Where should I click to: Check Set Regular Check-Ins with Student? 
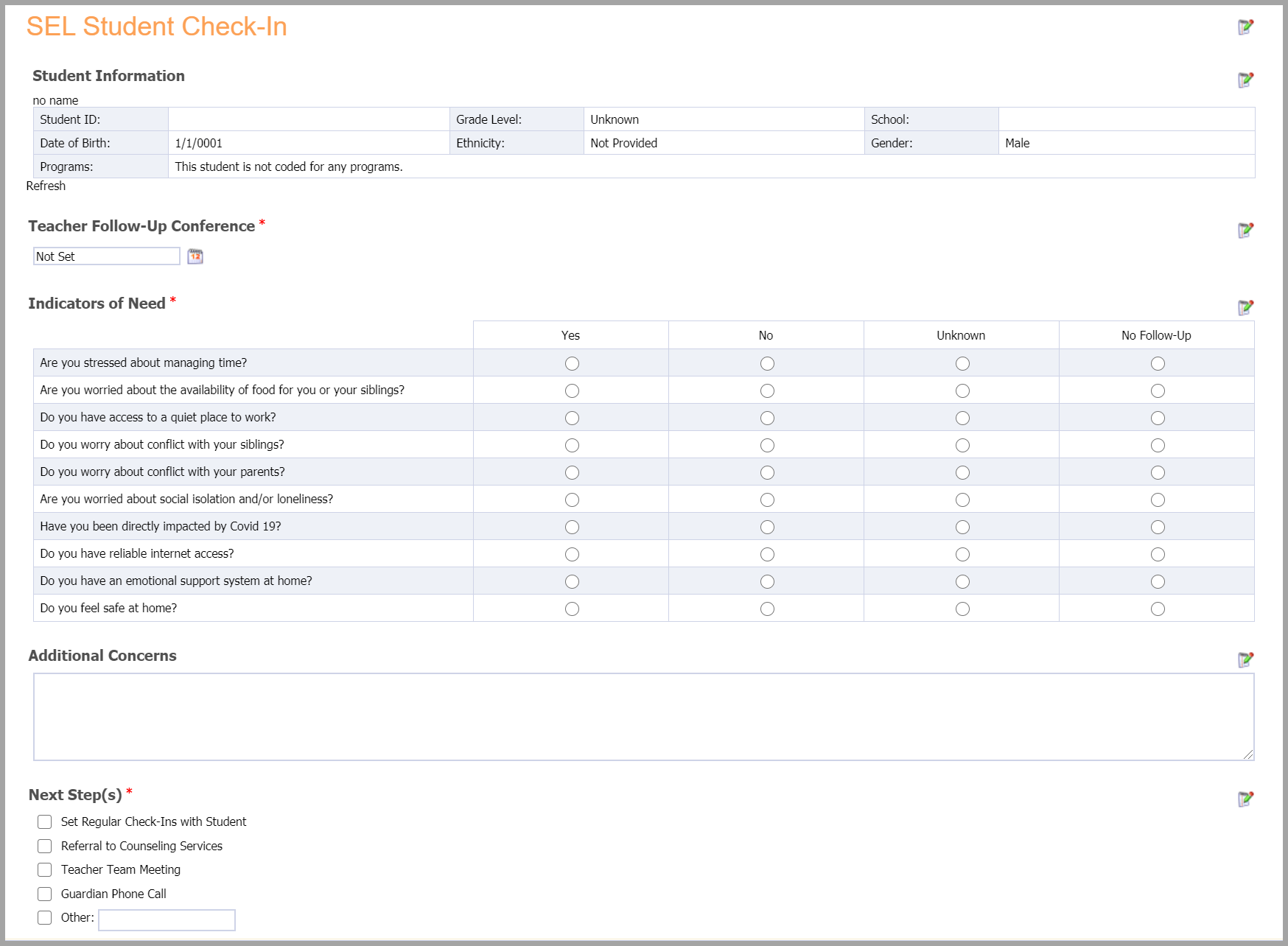[45, 821]
